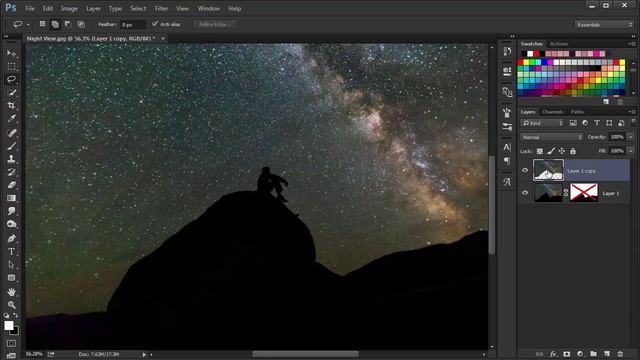
Task: Open the Properties panel icon
Action: click(x=507, y=71)
